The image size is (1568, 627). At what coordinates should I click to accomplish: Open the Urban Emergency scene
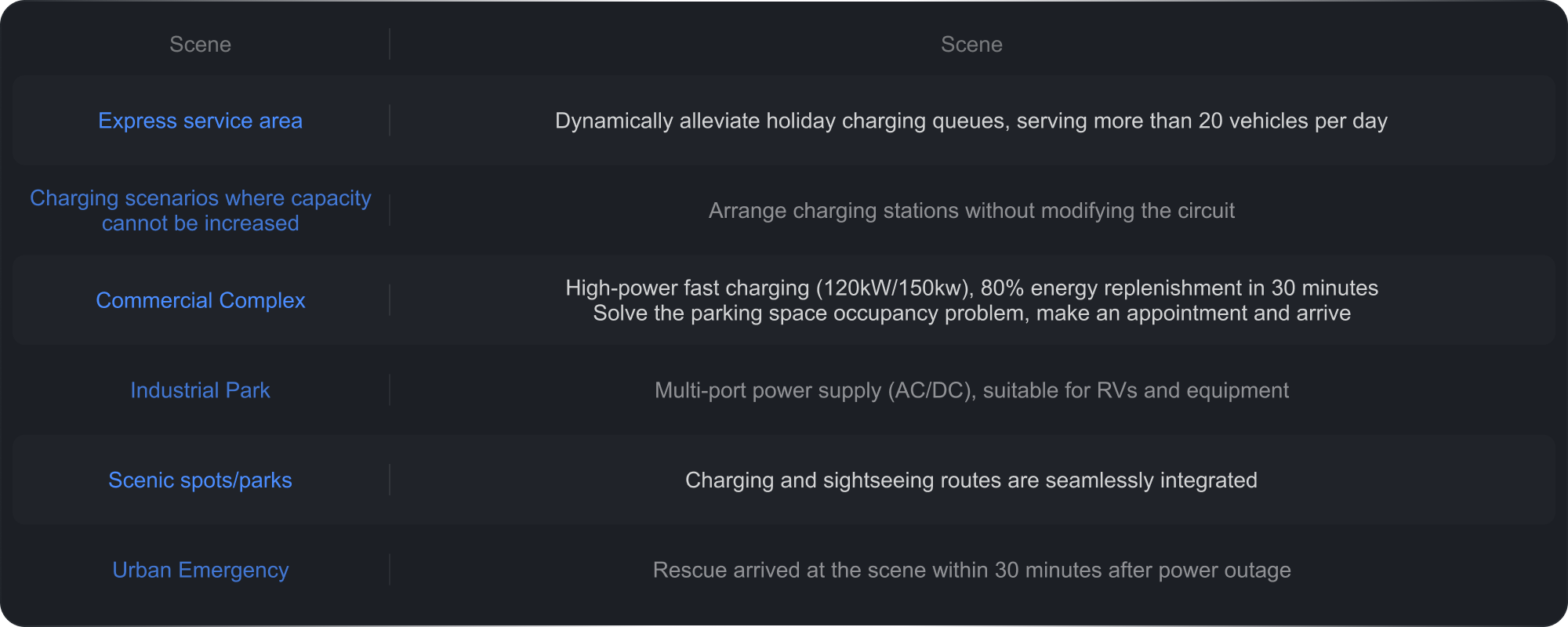coord(200,570)
